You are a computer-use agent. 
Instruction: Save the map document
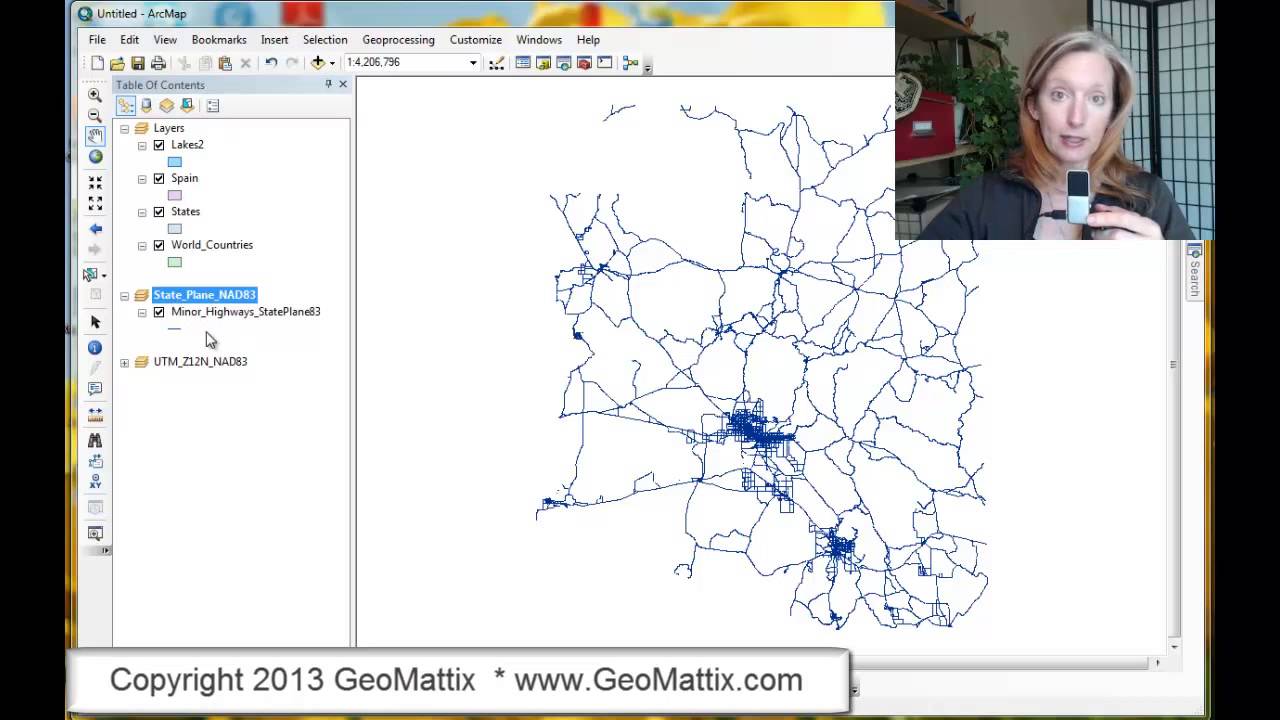[138, 63]
